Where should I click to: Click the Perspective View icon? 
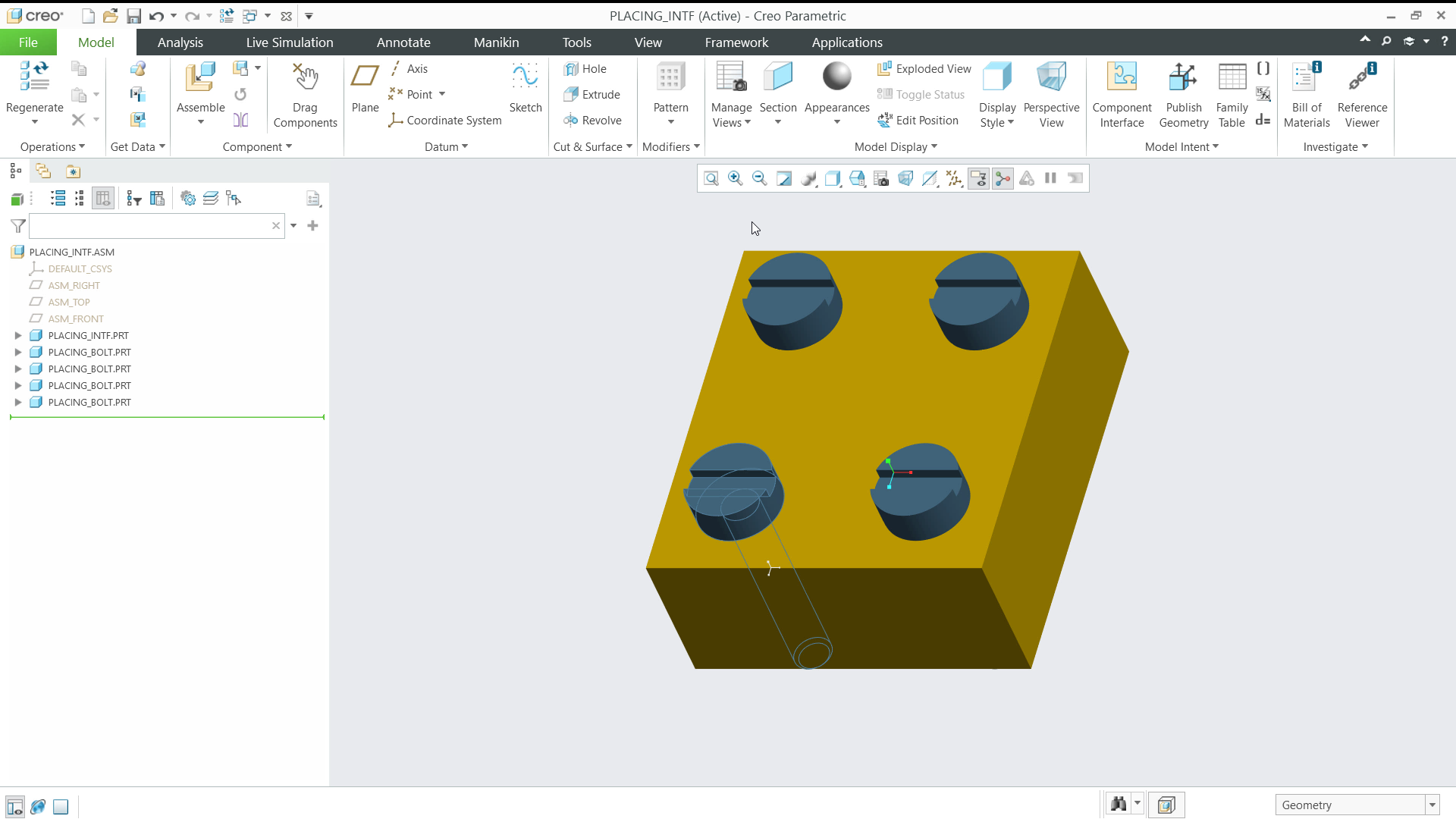tap(1051, 77)
